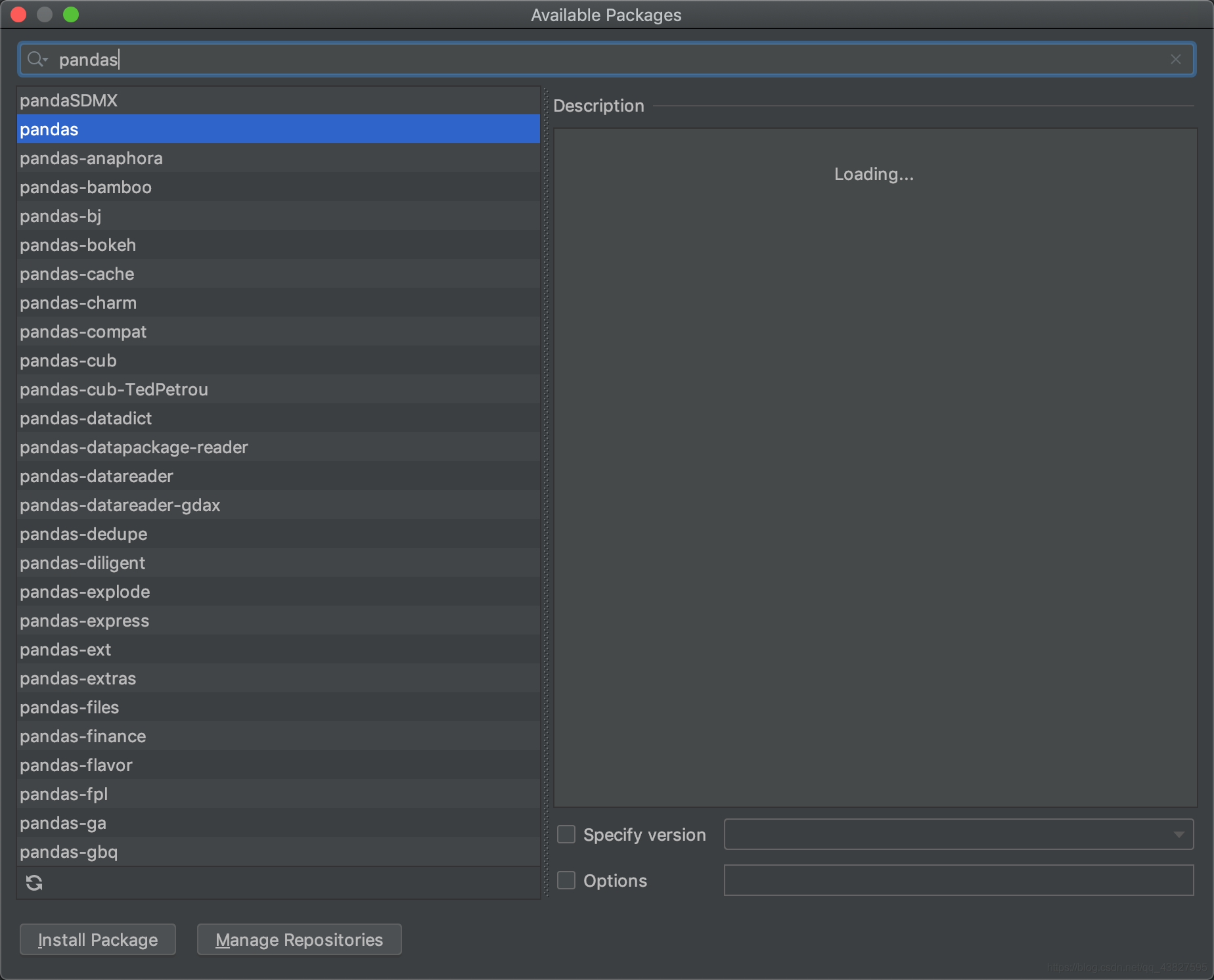Screen dimensions: 1214x980
Task: Select the pandas-datareader row
Action: coord(279,476)
